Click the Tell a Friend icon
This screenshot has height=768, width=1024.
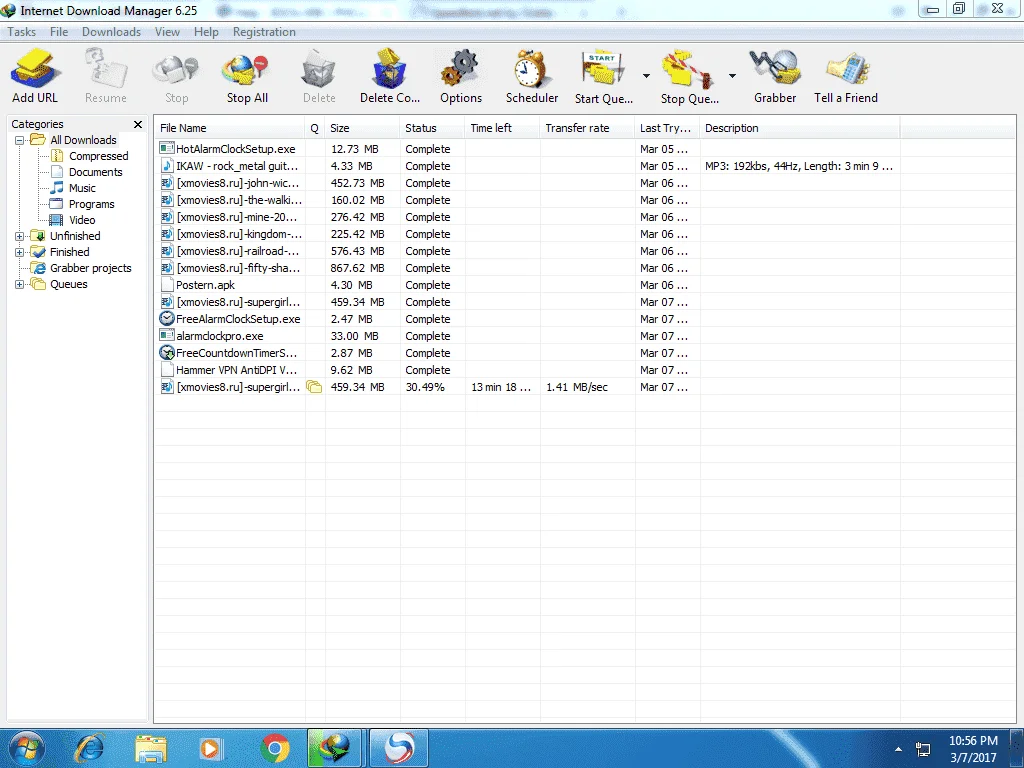pyautogui.click(x=847, y=69)
